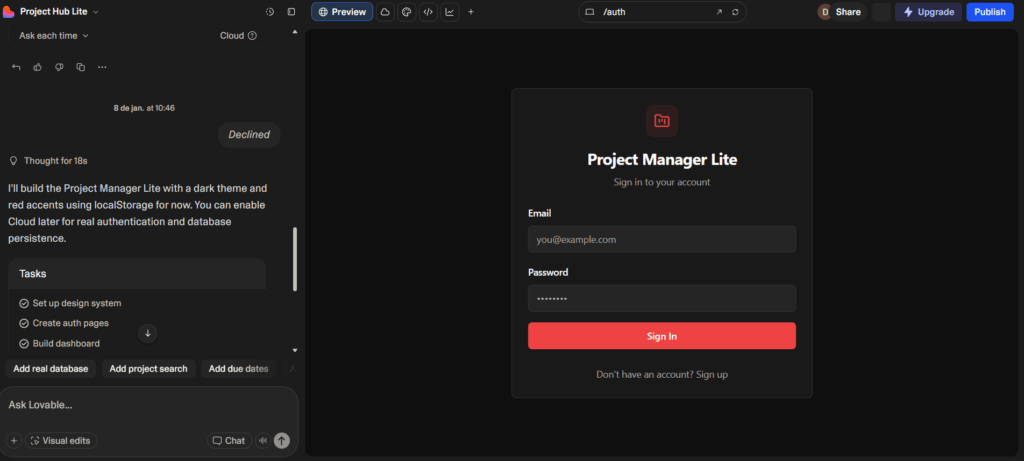This screenshot has height=461, width=1024.
Task: Click the Publish button
Action: [990, 12]
